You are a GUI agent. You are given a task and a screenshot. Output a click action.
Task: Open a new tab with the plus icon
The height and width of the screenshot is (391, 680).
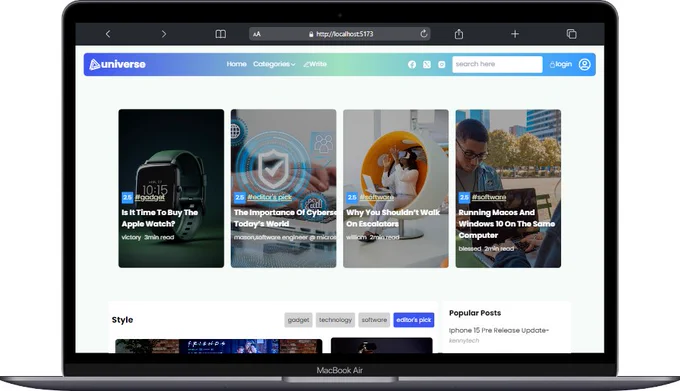click(x=515, y=34)
